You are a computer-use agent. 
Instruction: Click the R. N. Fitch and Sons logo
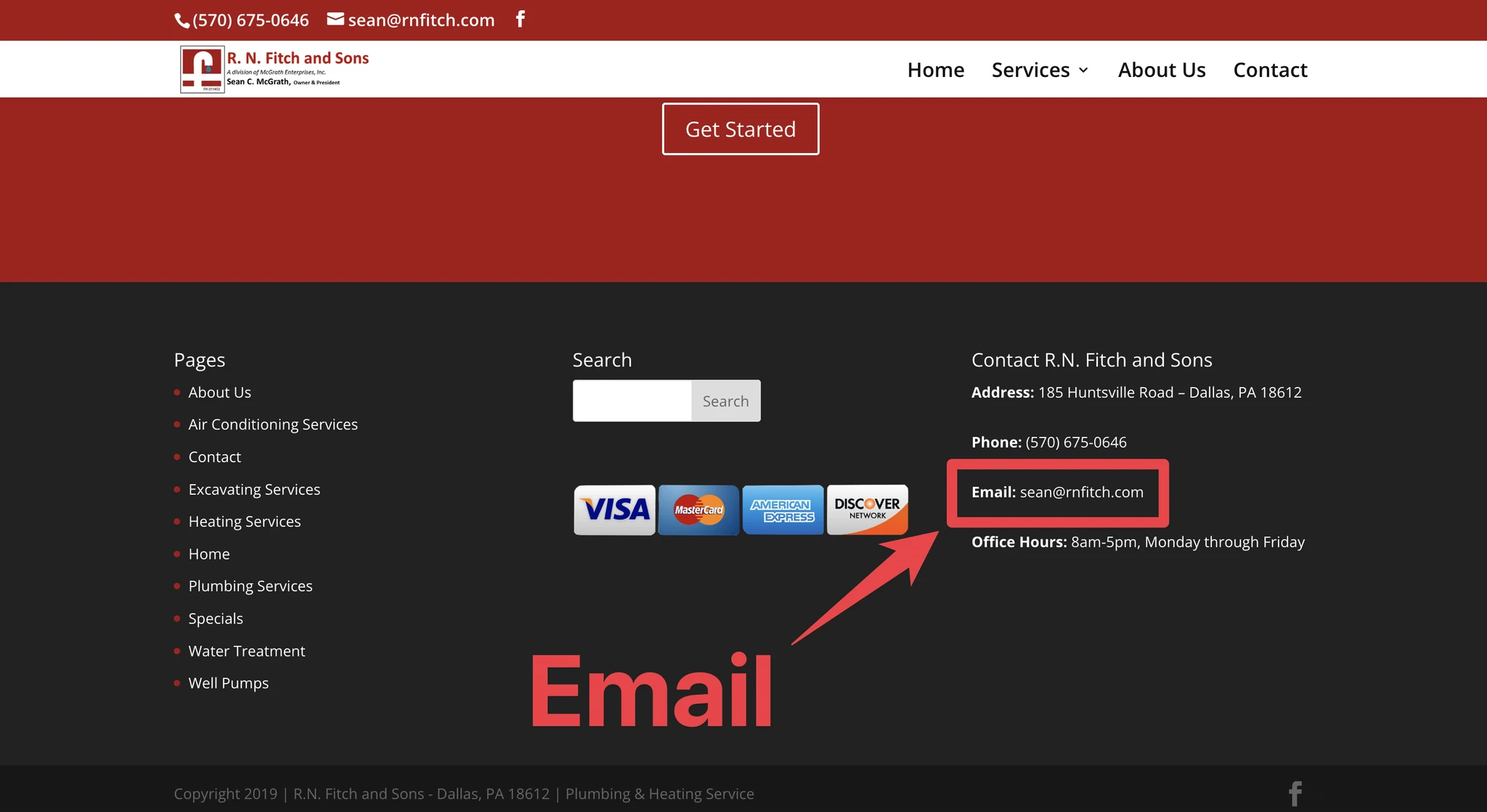pyautogui.click(x=274, y=70)
